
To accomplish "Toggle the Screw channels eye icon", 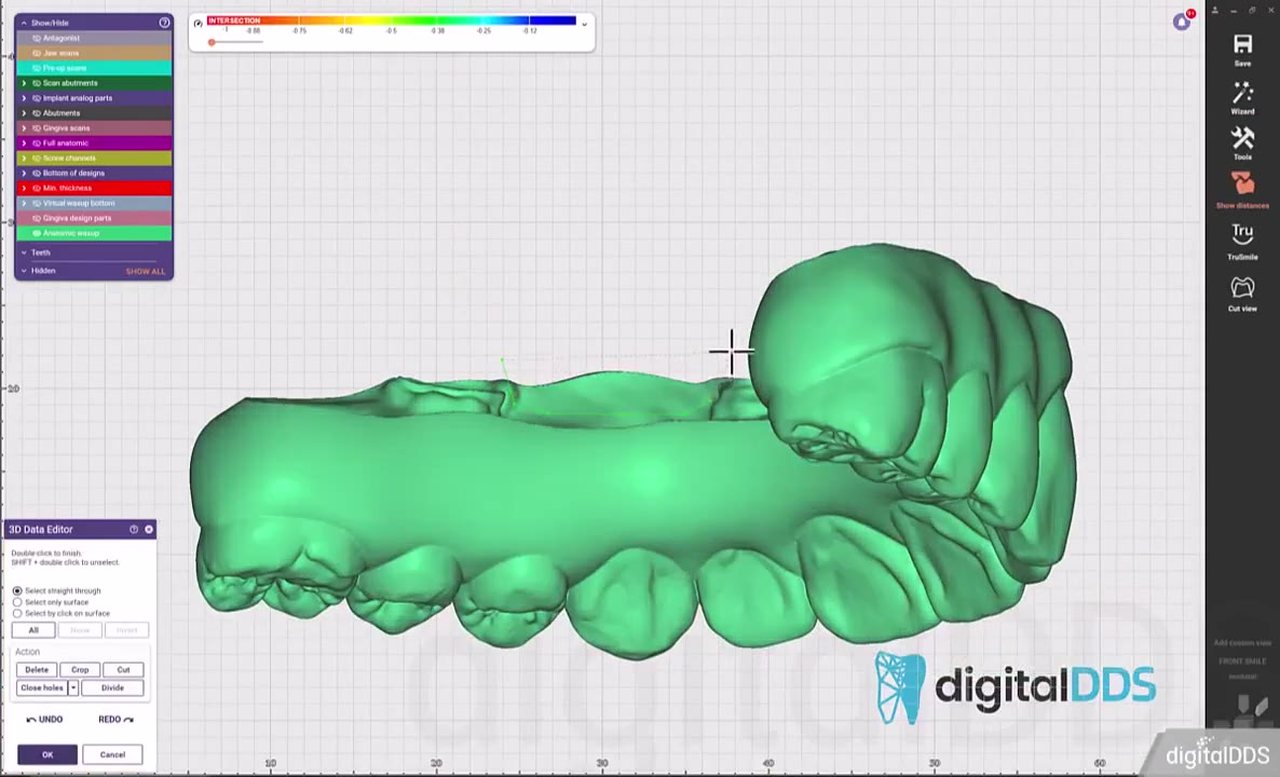I will click(x=37, y=158).
